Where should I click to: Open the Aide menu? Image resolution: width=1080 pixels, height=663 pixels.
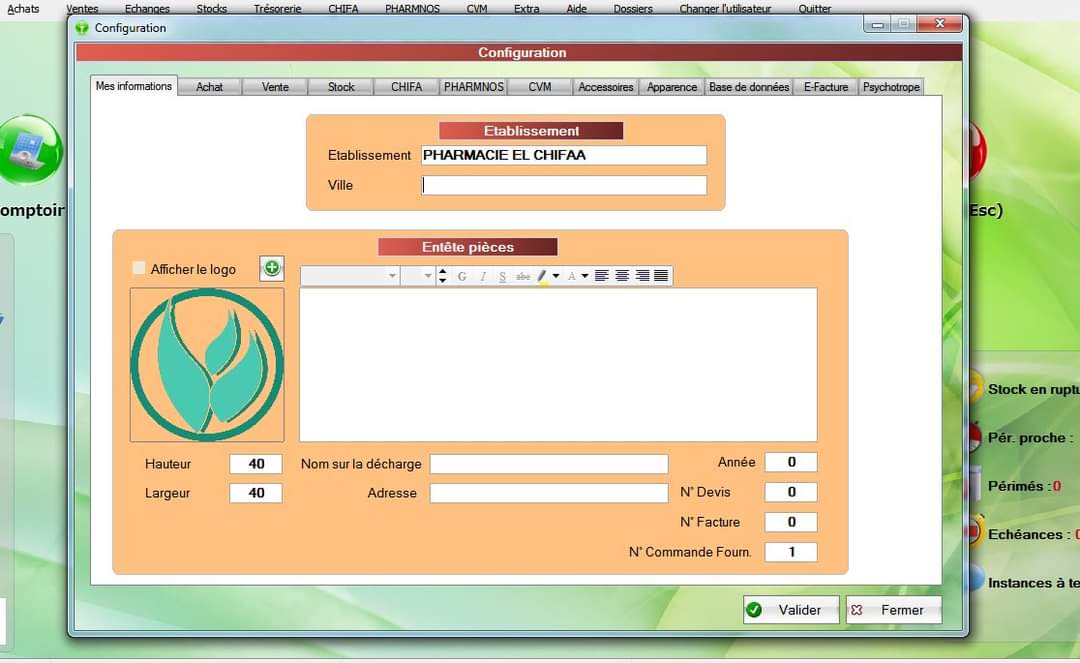577,9
